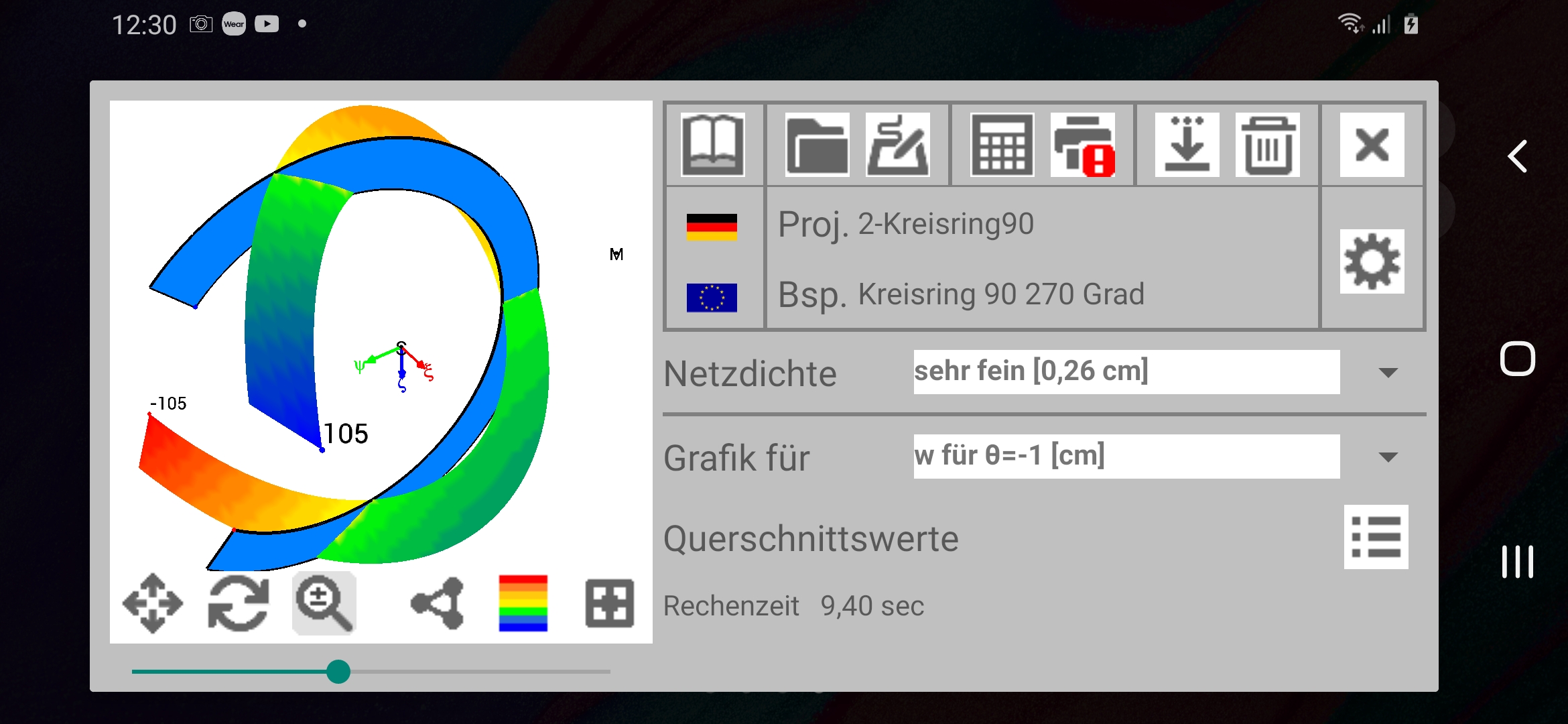Click the rainbow color scale swatch
This screenshot has height=724, width=1568.
[523, 603]
